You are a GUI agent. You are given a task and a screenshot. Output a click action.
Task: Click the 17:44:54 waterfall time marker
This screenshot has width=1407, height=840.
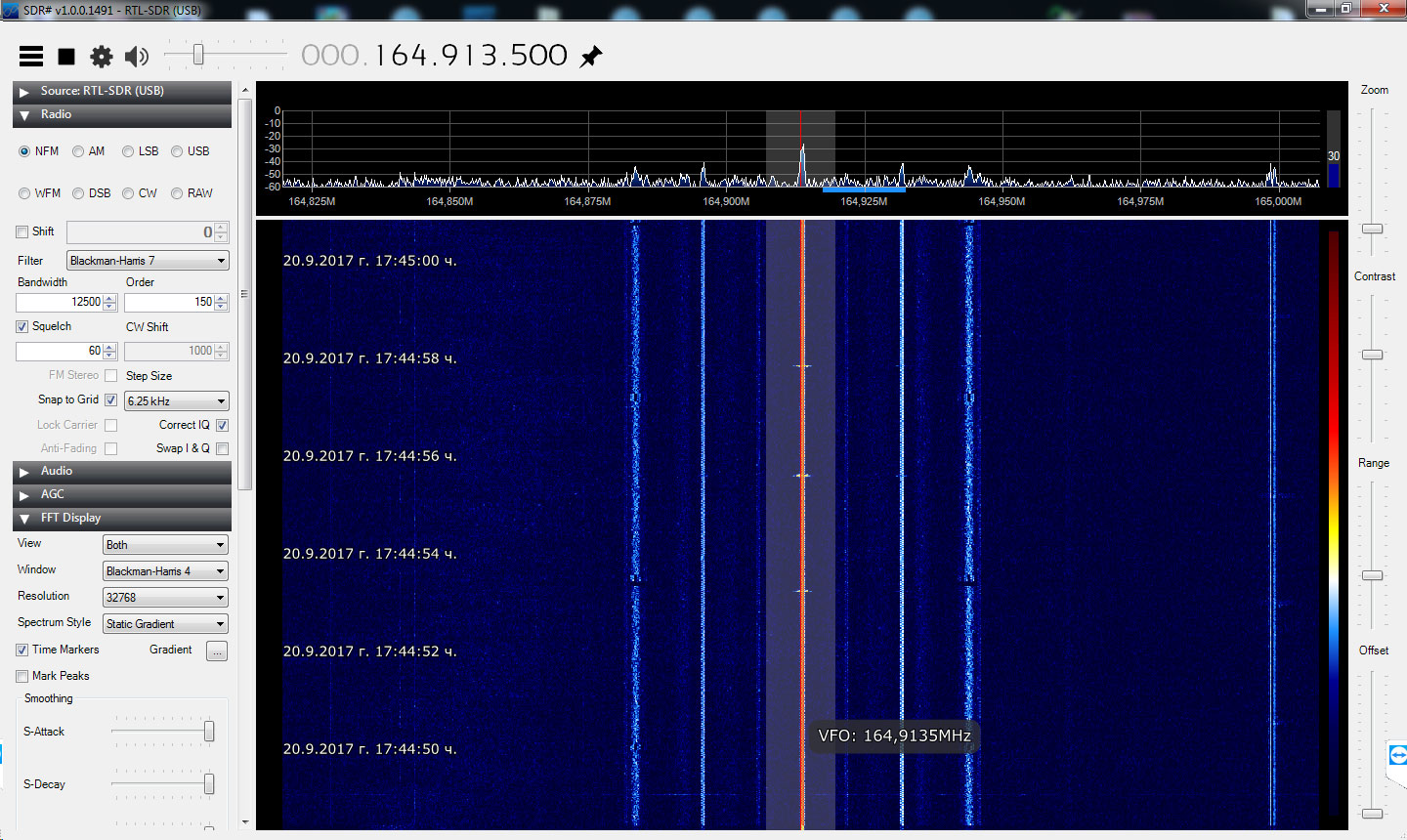pos(370,554)
